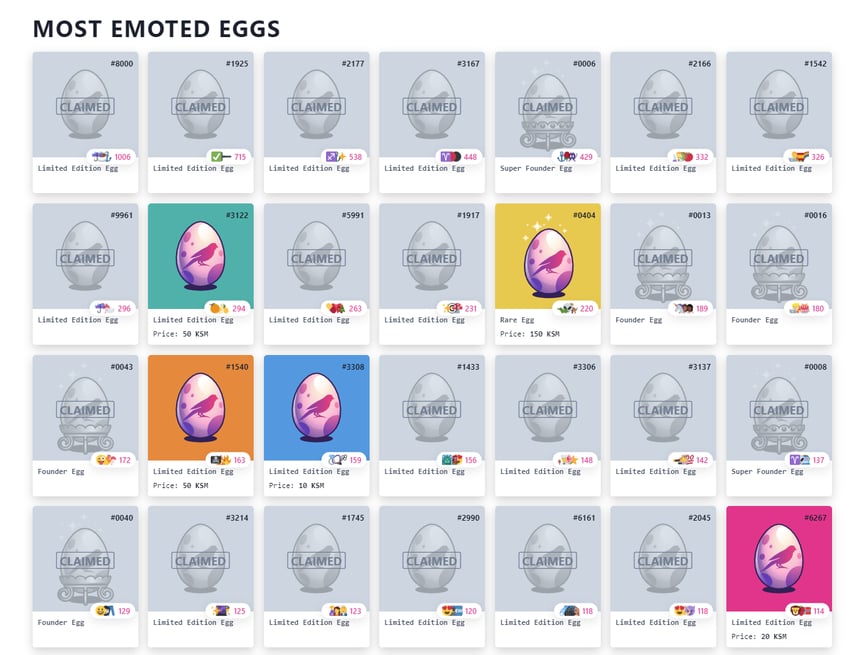Select the sparkling egg on yellow background
Image resolution: width=850 pixels, height=655 pixels.
[547, 257]
